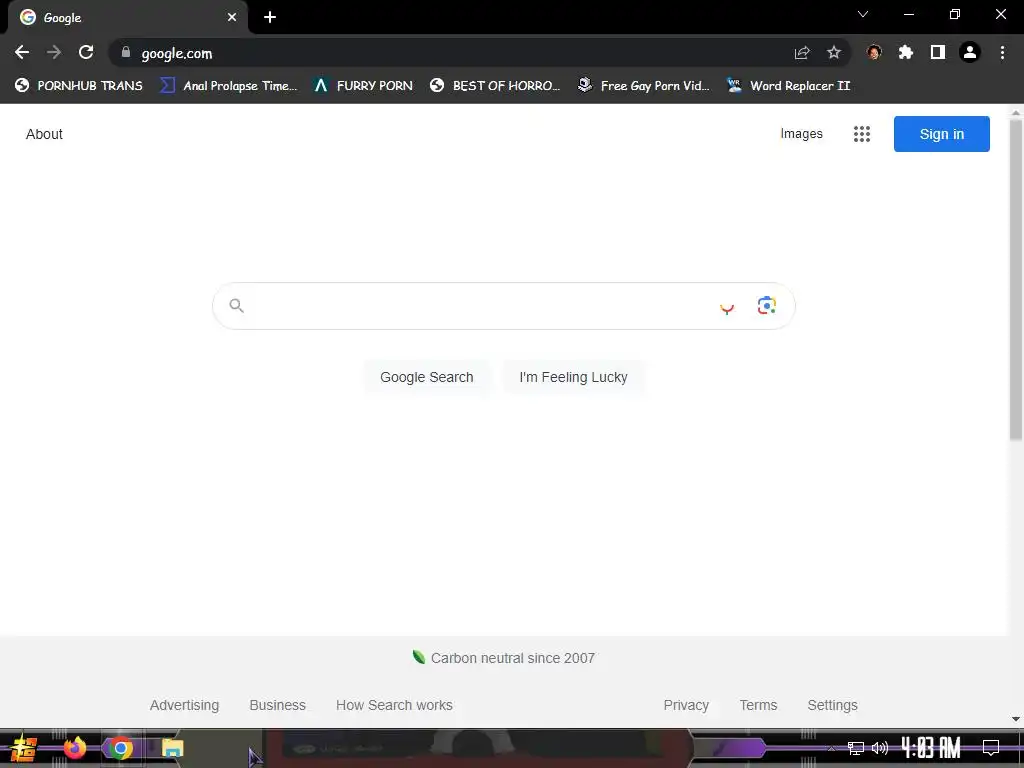
Task: Open the Advertising footer link
Action: 184,705
